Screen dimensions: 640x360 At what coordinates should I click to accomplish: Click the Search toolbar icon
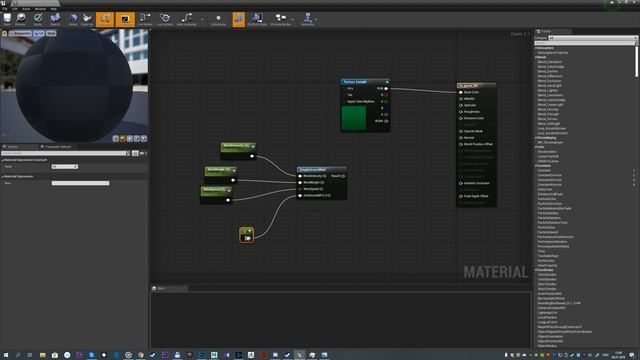(x=55, y=18)
